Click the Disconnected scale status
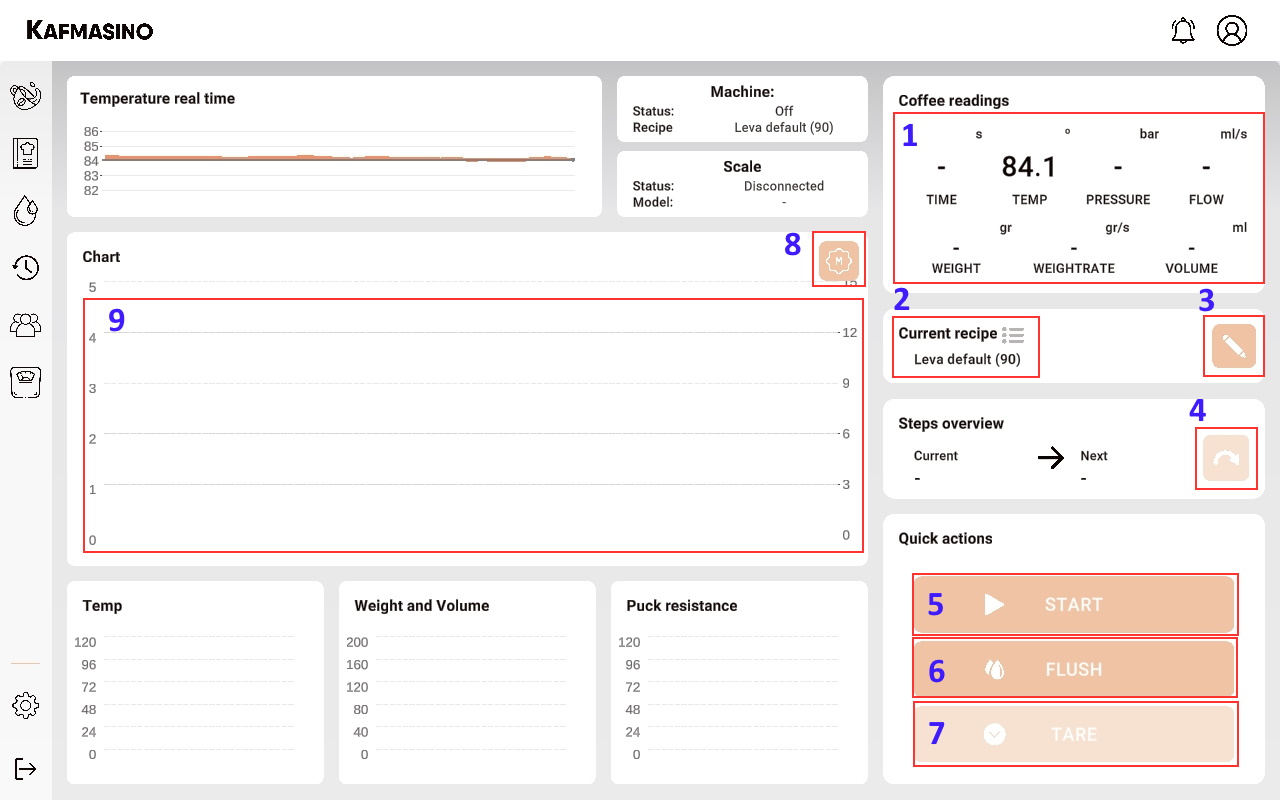This screenshot has width=1280, height=800. 784,186
